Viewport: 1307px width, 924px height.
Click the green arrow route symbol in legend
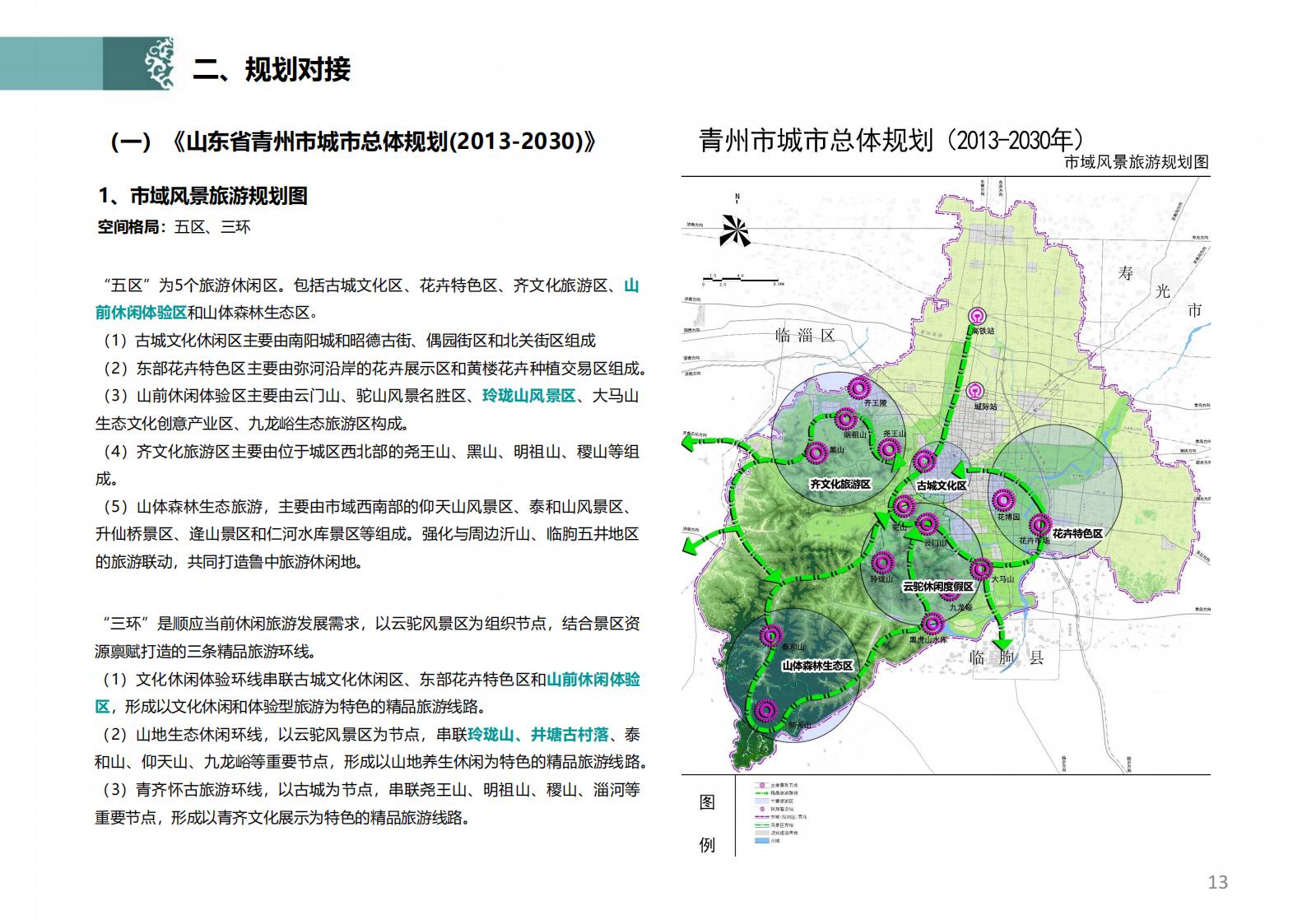[x=760, y=793]
